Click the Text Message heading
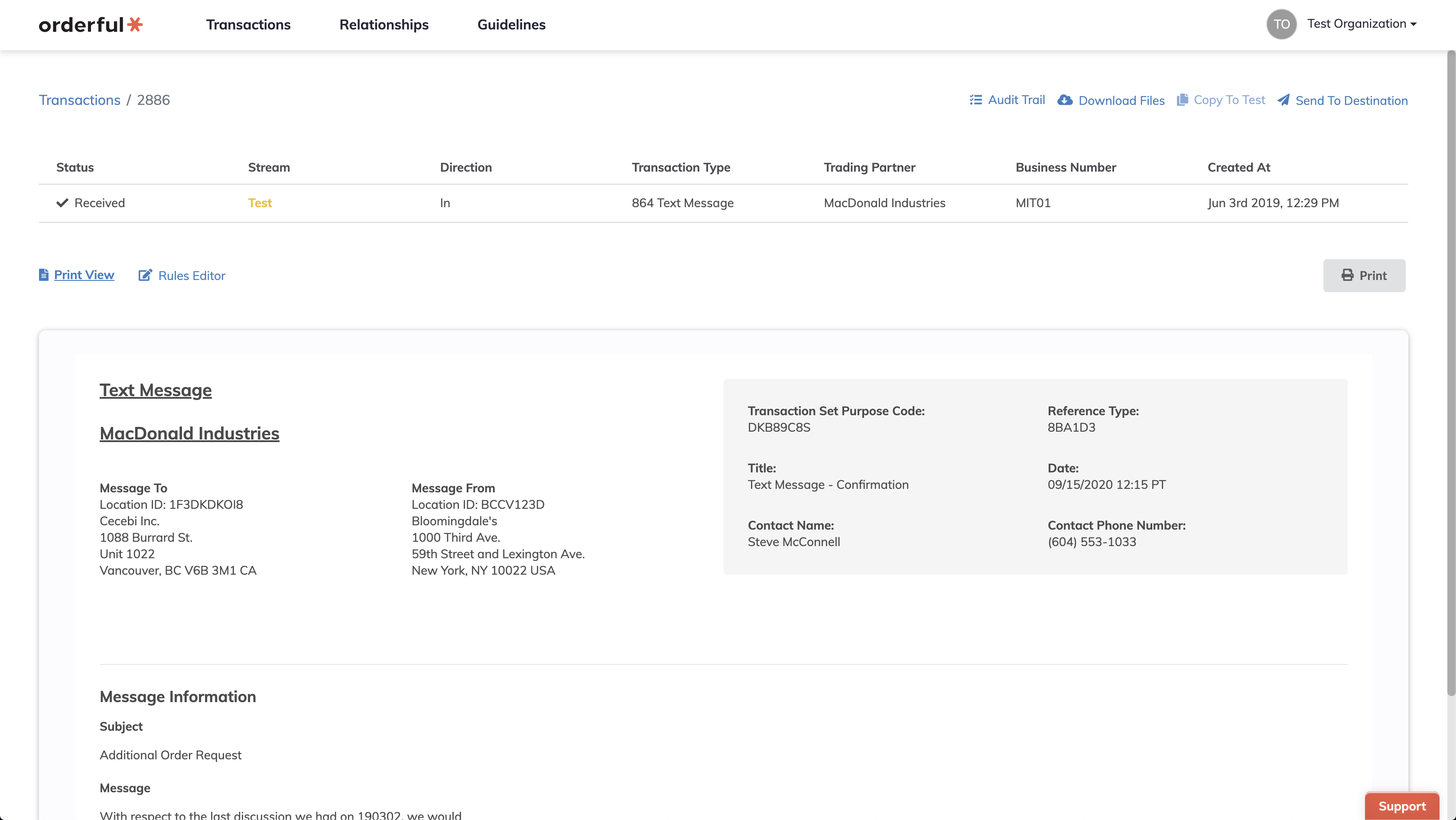The image size is (1456, 820). pos(156,390)
